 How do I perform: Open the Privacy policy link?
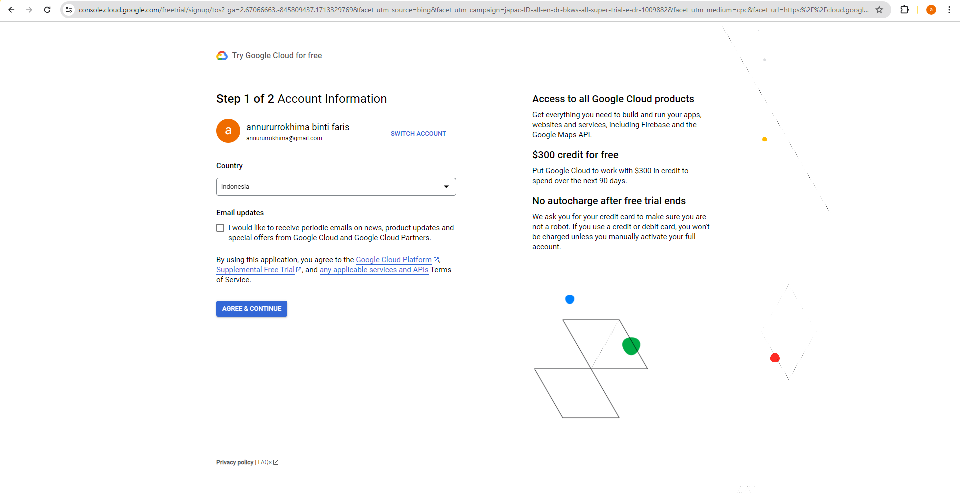(x=234, y=462)
